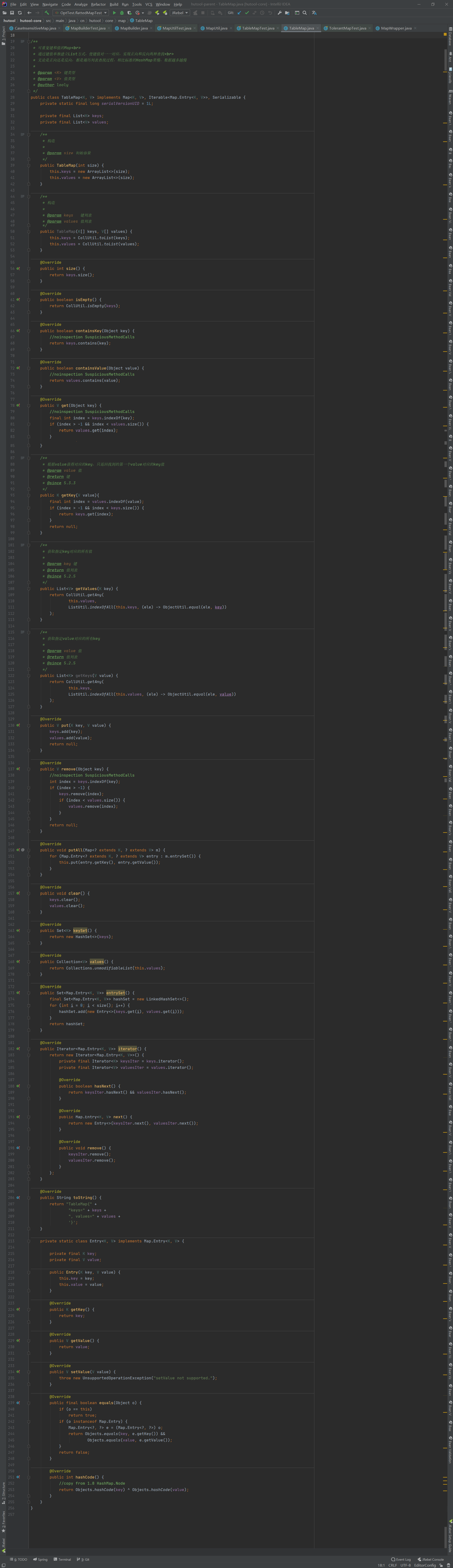Image resolution: width=453 pixels, height=1568 pixels.
Task: Open Event Log in status bar
Action: [401, 1560]
